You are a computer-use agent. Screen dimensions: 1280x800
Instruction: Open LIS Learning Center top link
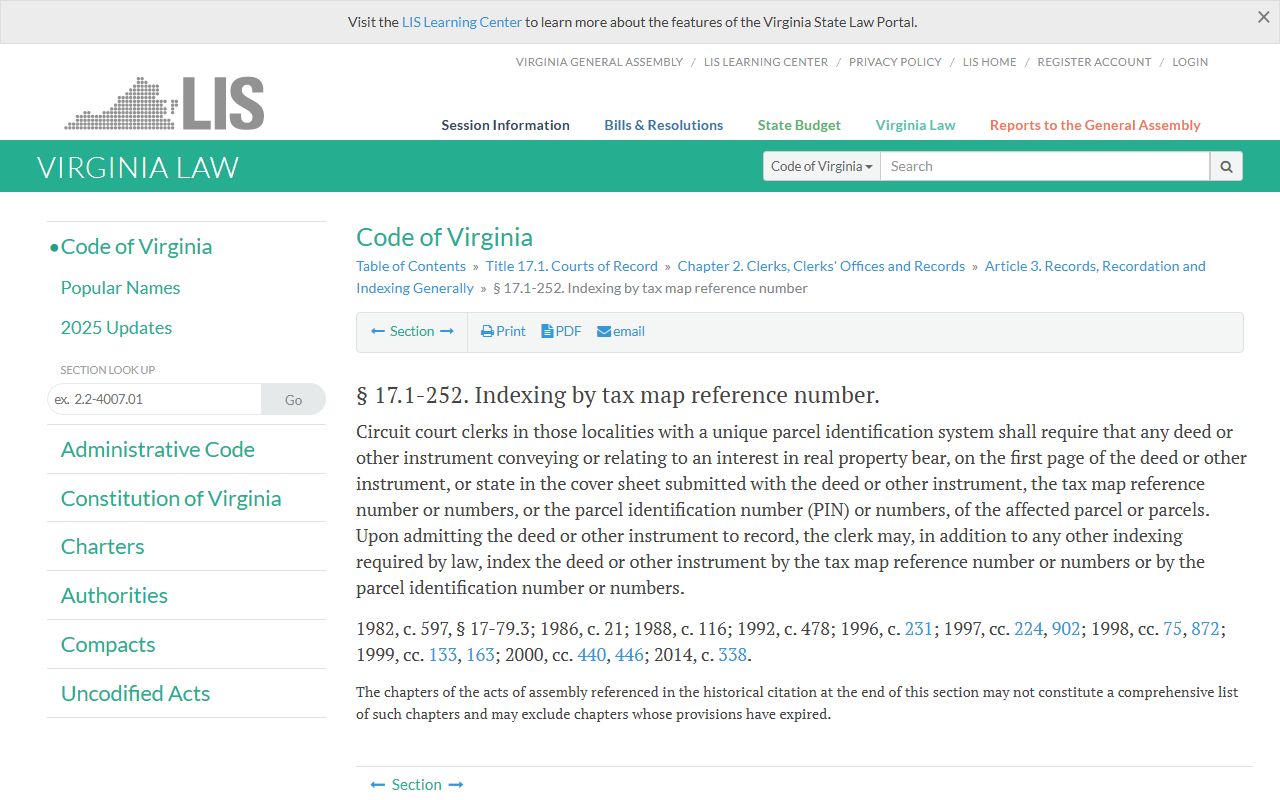(x=766, y=62)
